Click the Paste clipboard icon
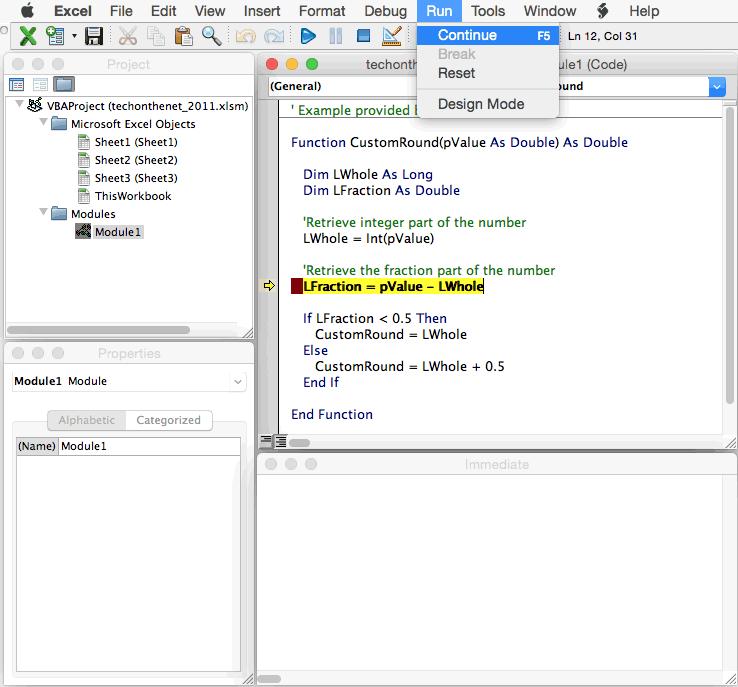Image resolution: width=738 pixels, height=687 pixels. [x=183, y=36]
